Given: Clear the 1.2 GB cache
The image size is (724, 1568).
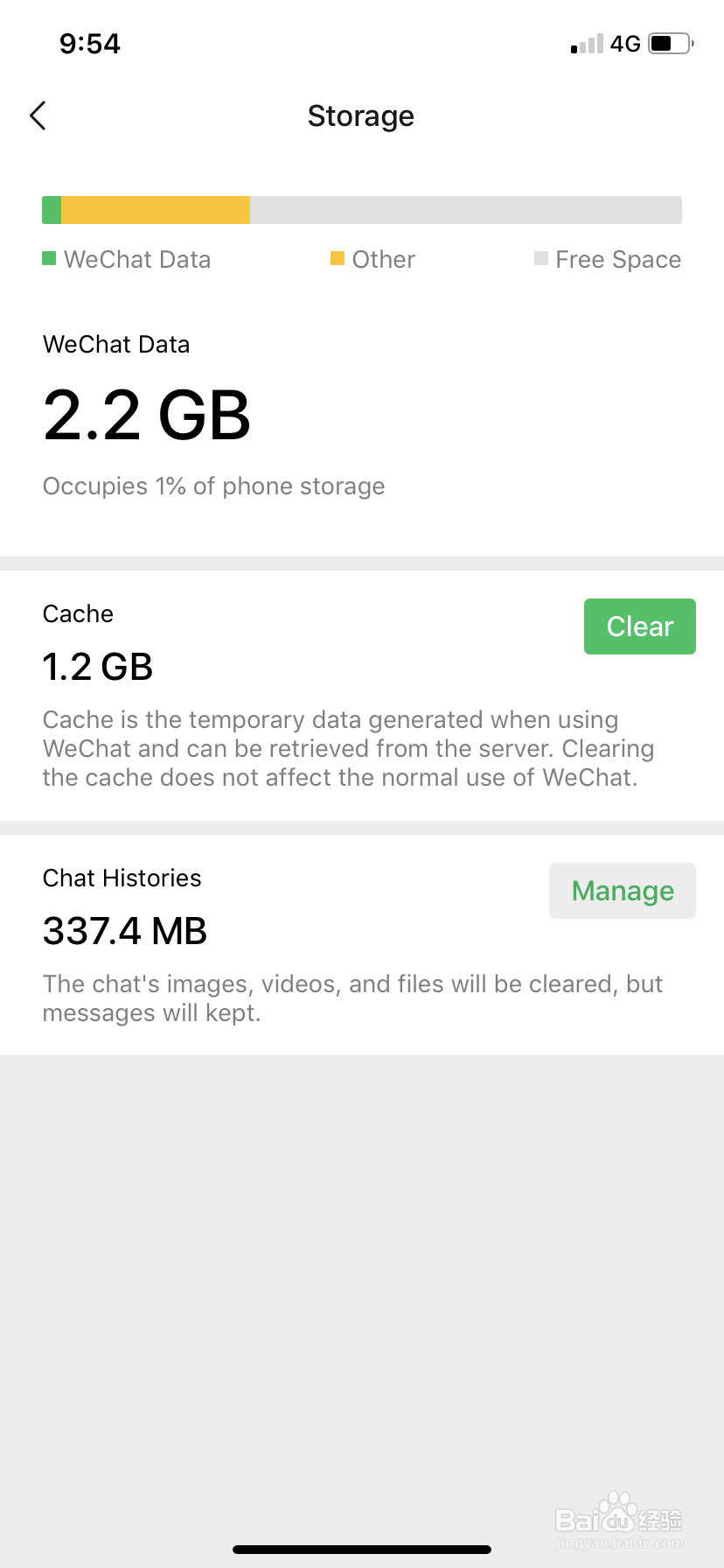Looking at the screenshot, I should point(639,626).
